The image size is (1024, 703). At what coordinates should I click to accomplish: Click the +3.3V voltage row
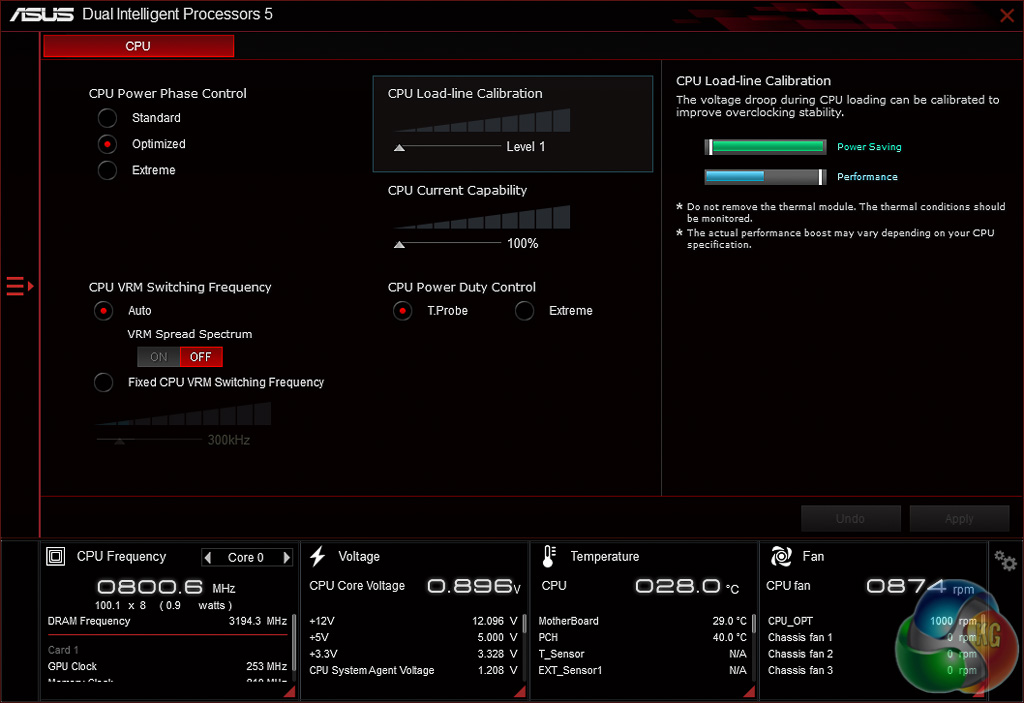tap(413, 654)
